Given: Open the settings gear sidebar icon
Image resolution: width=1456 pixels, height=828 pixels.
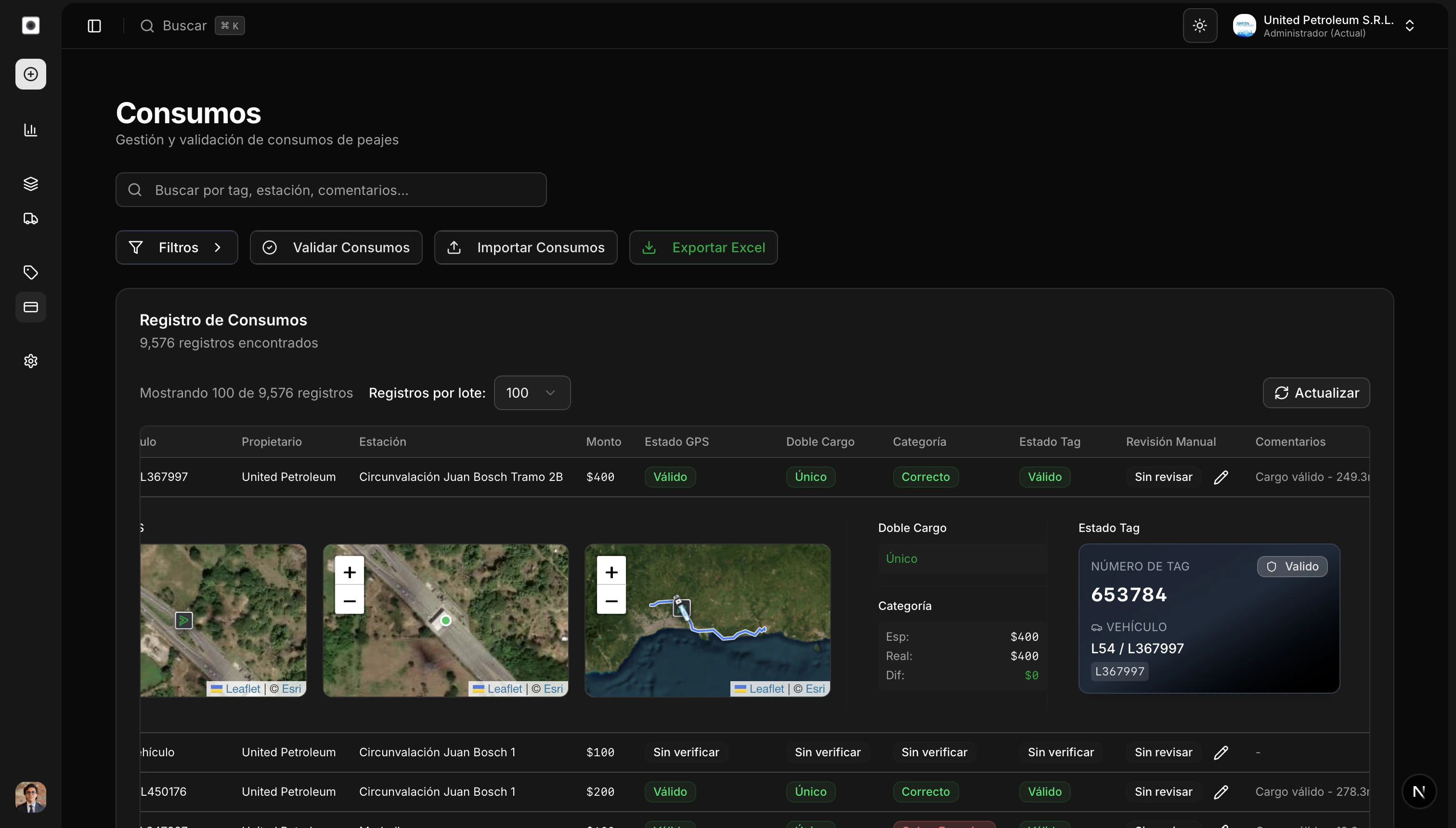Looking at the screenshot, I should click(x=31, y=361).
